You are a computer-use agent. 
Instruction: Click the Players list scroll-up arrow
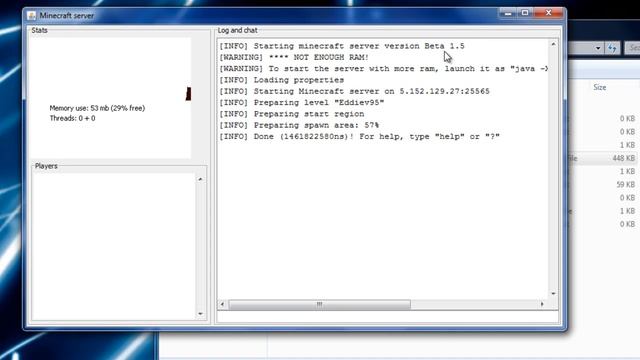(x=200, y=179)
